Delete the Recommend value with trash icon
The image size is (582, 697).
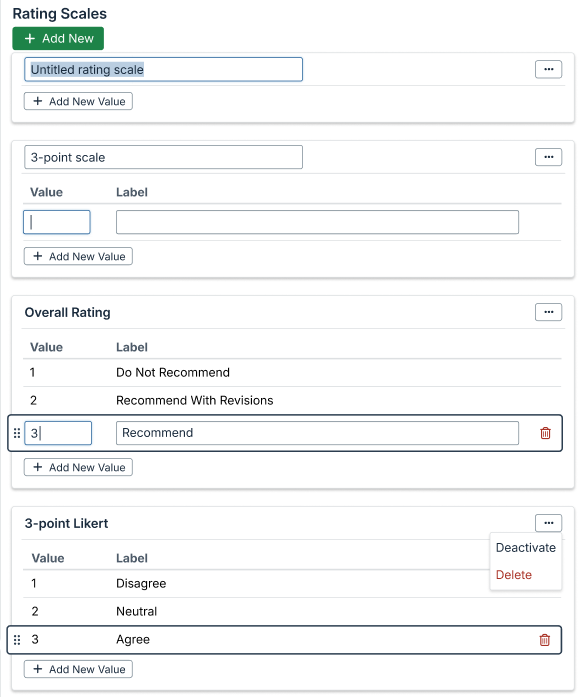point(545,433)
